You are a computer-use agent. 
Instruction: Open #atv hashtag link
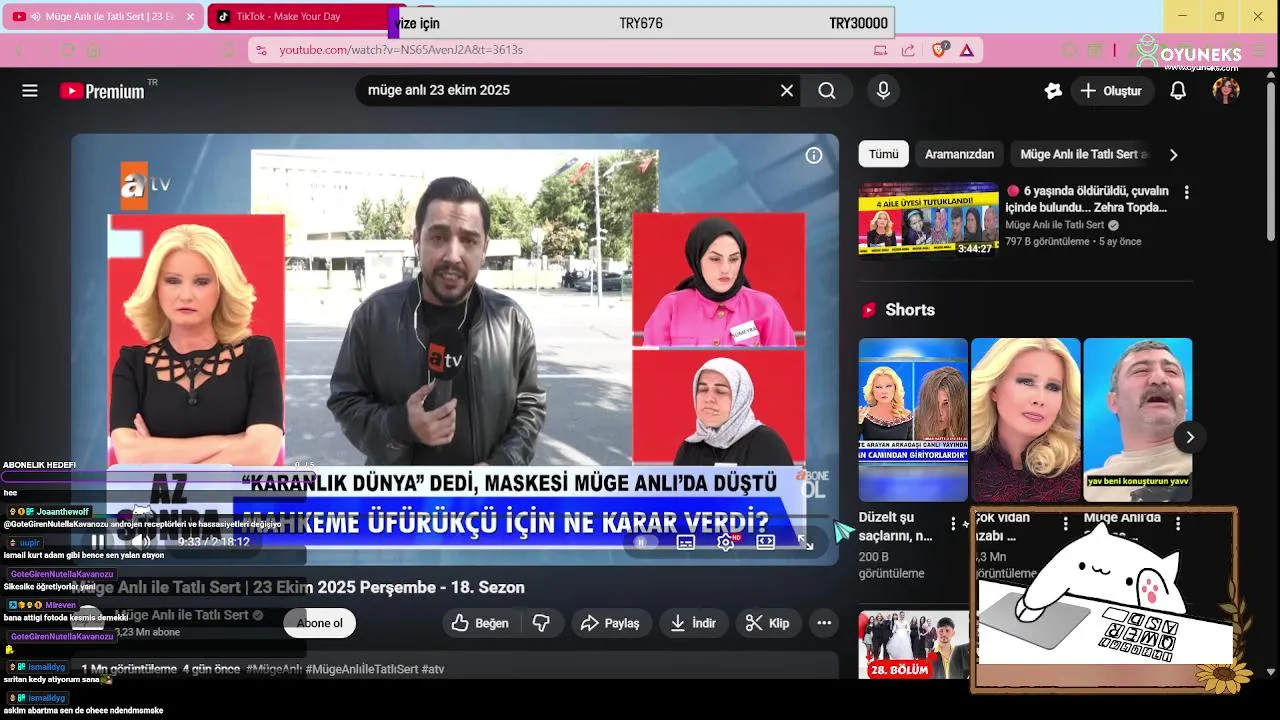pyautogui.click(x=433, y=669)
